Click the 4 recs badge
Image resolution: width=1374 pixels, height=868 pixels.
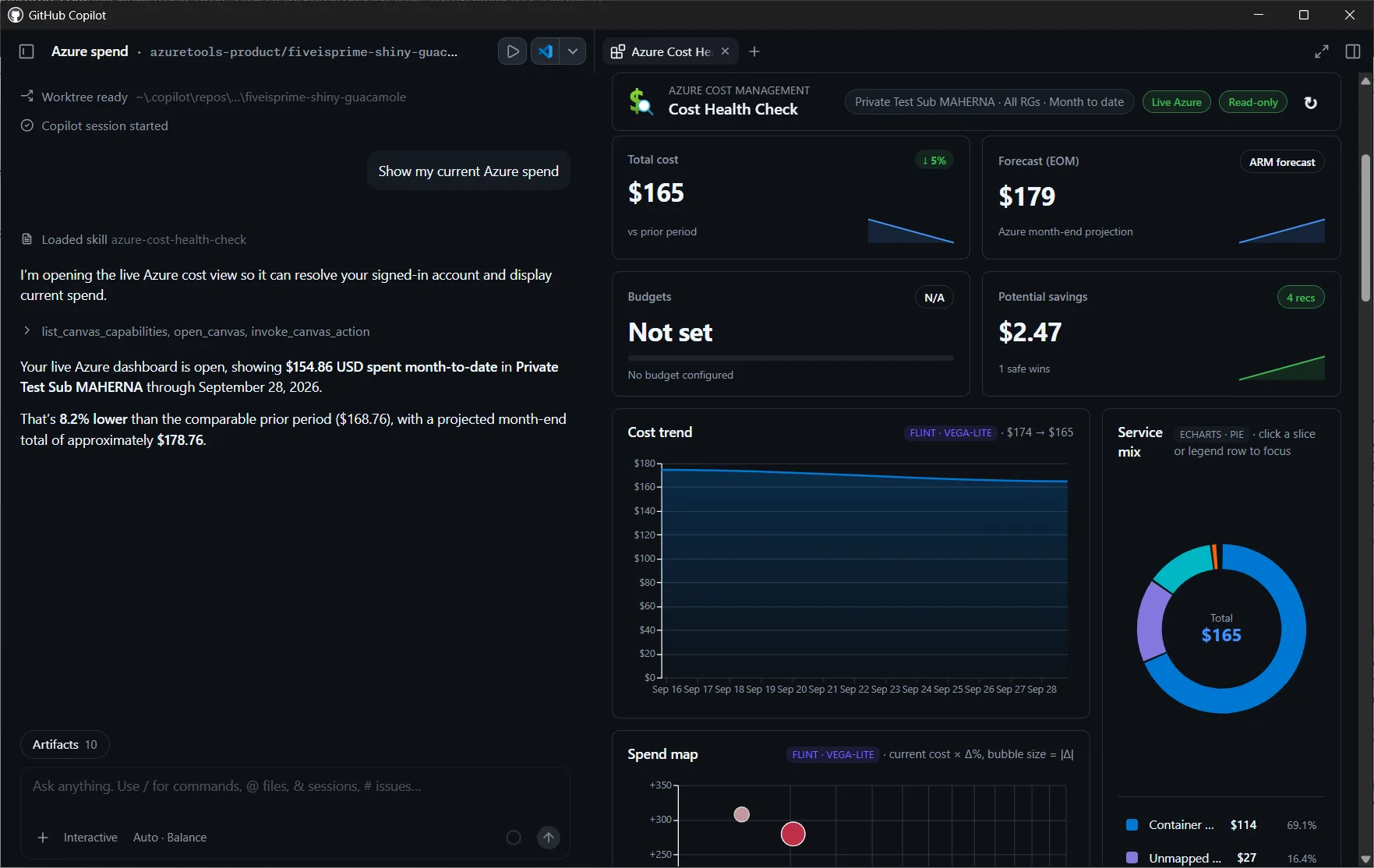click(1301, 298)
